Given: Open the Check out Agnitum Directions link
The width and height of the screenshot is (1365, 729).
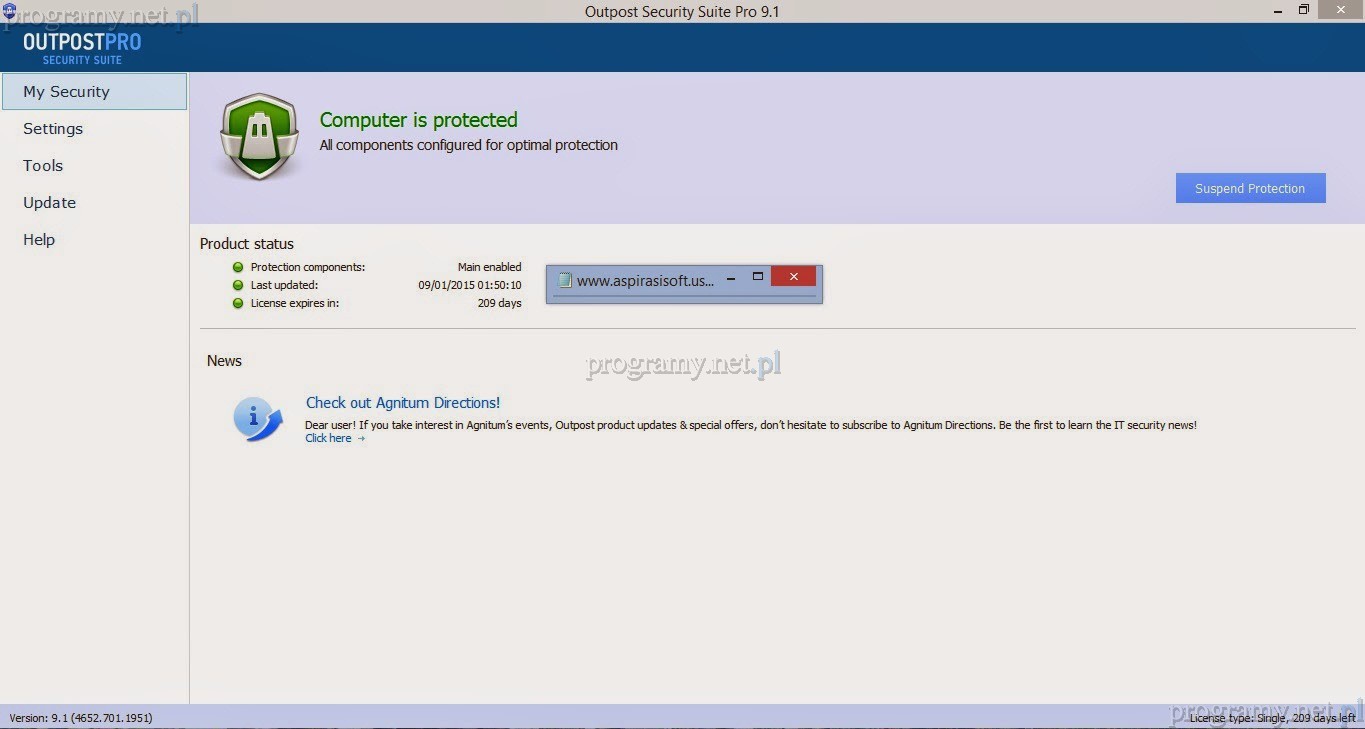Looking at the screenshot, I should point(403,403).
